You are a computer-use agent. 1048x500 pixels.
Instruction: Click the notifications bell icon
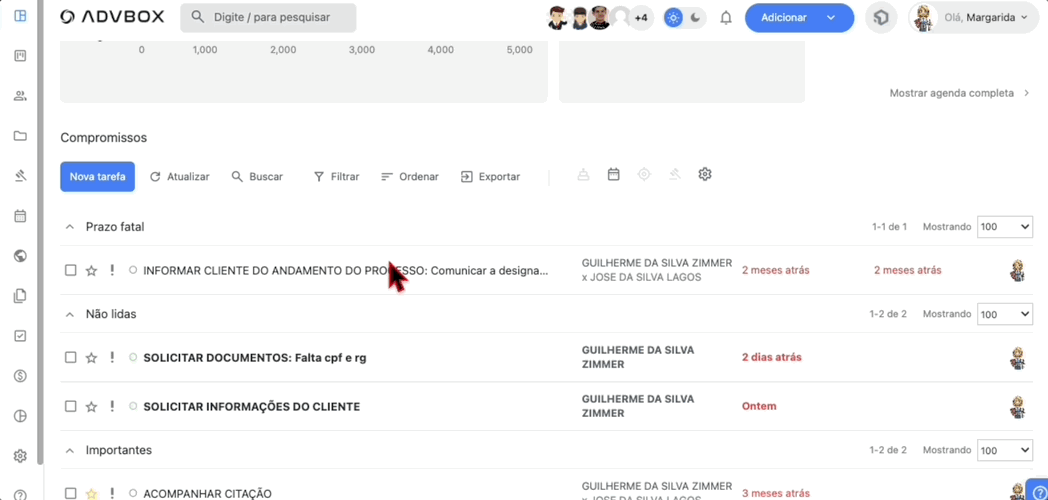pos(726,18)
